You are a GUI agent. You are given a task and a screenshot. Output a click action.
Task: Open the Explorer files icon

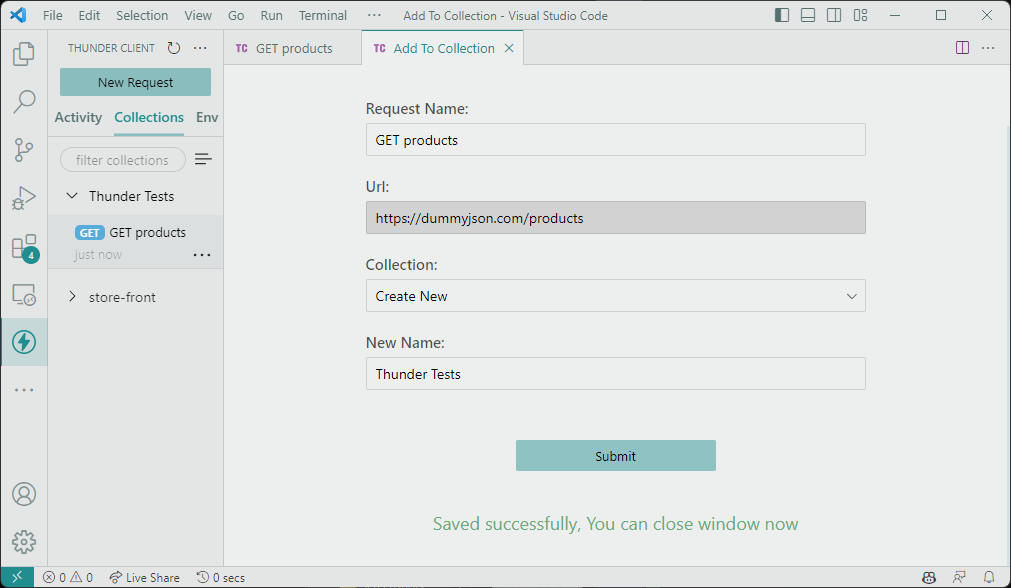tap(24, 54)
